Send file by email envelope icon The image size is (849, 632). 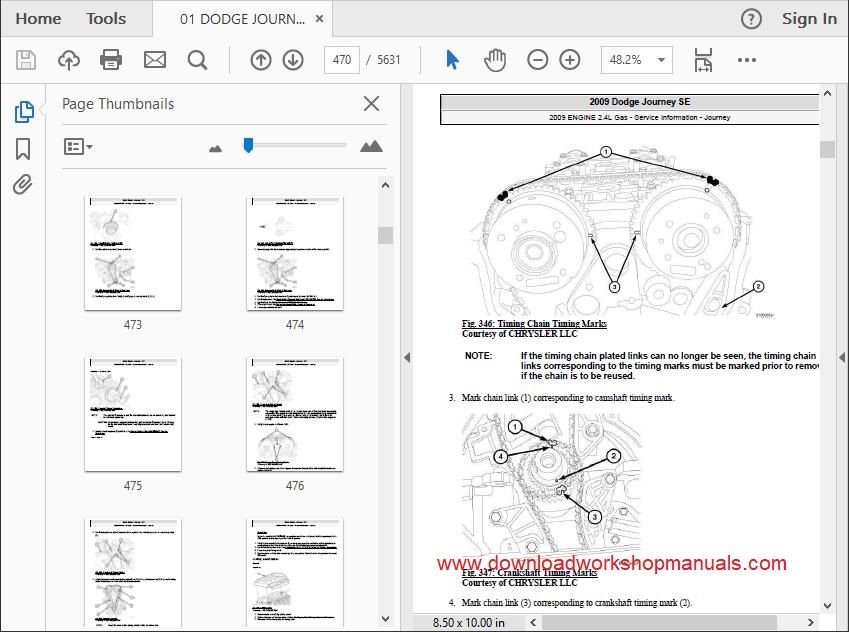click(x=155, y=60)
